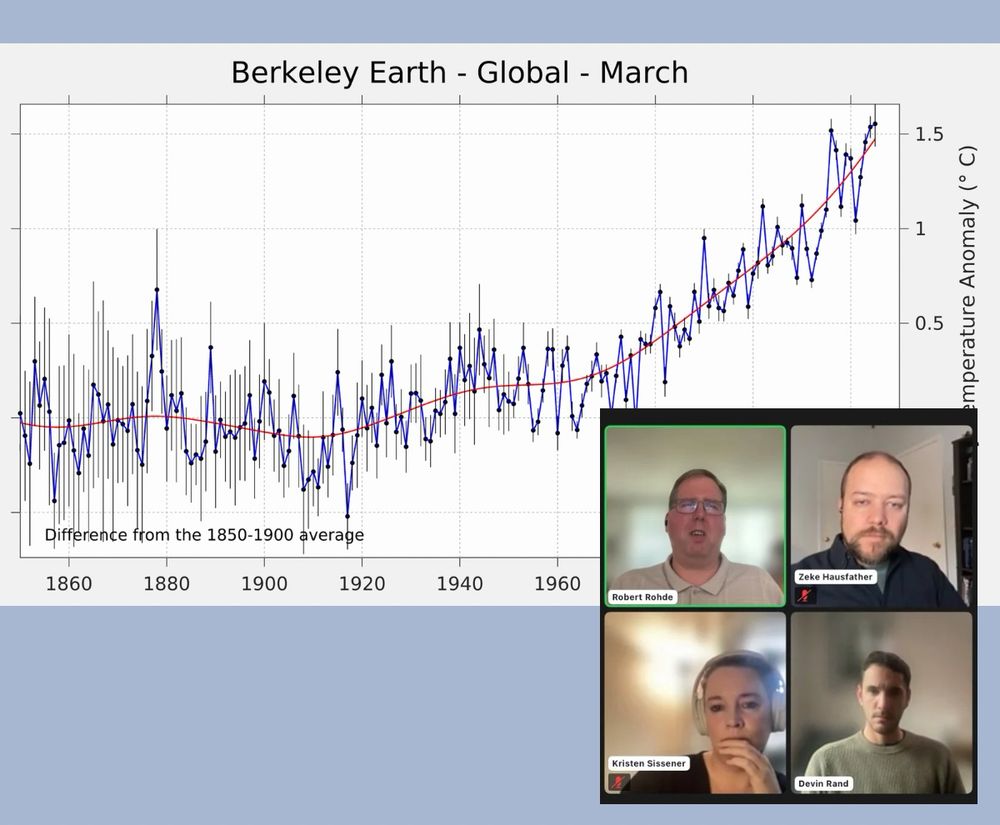Click Robert Rohde's video tile
This screenshot has width=1000, height=825.
pos(695,516)
